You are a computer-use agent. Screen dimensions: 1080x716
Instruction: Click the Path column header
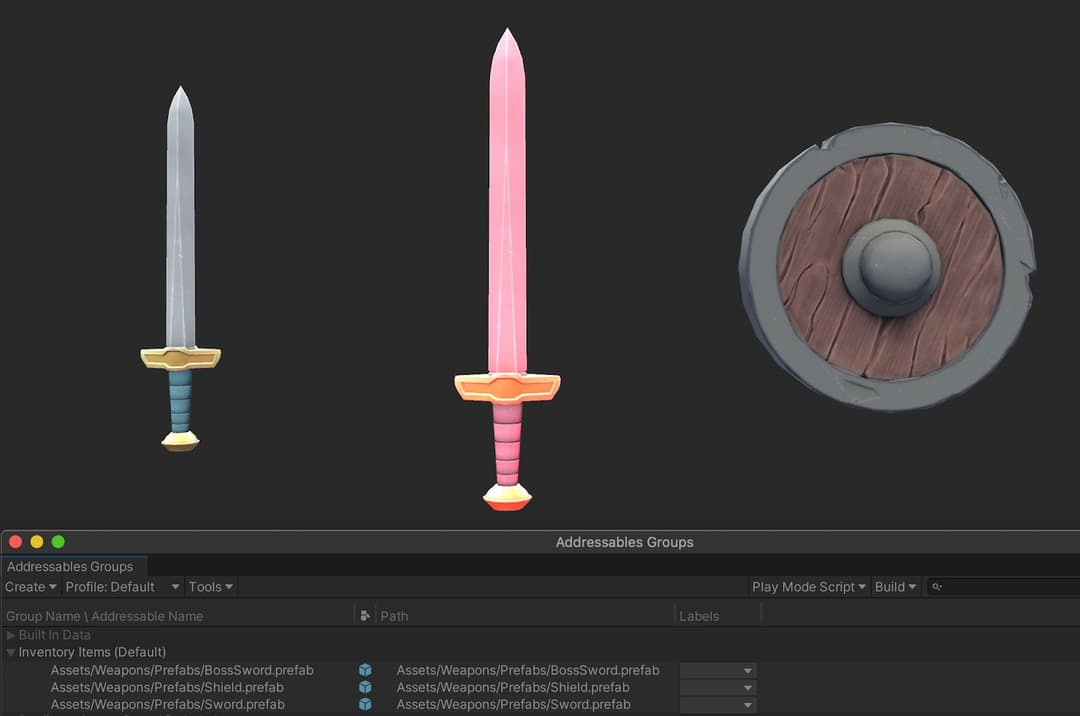coord(394,616)
